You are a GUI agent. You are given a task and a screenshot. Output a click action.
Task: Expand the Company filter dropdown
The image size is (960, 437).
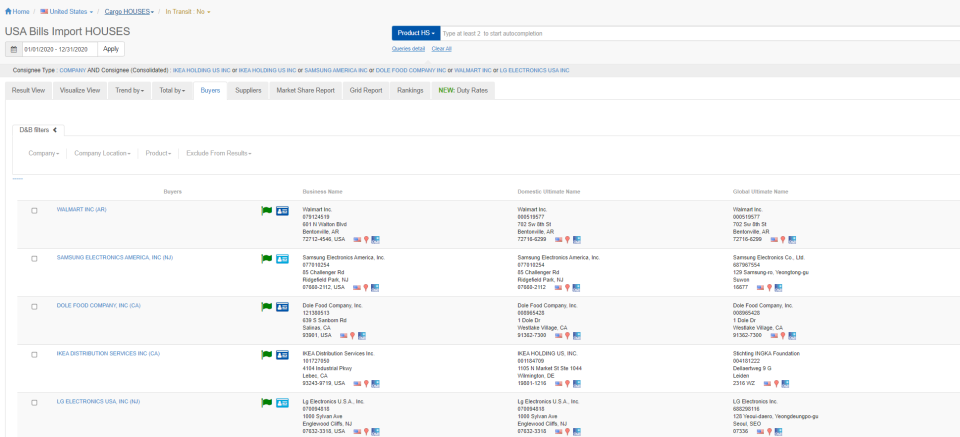[44, 153]
